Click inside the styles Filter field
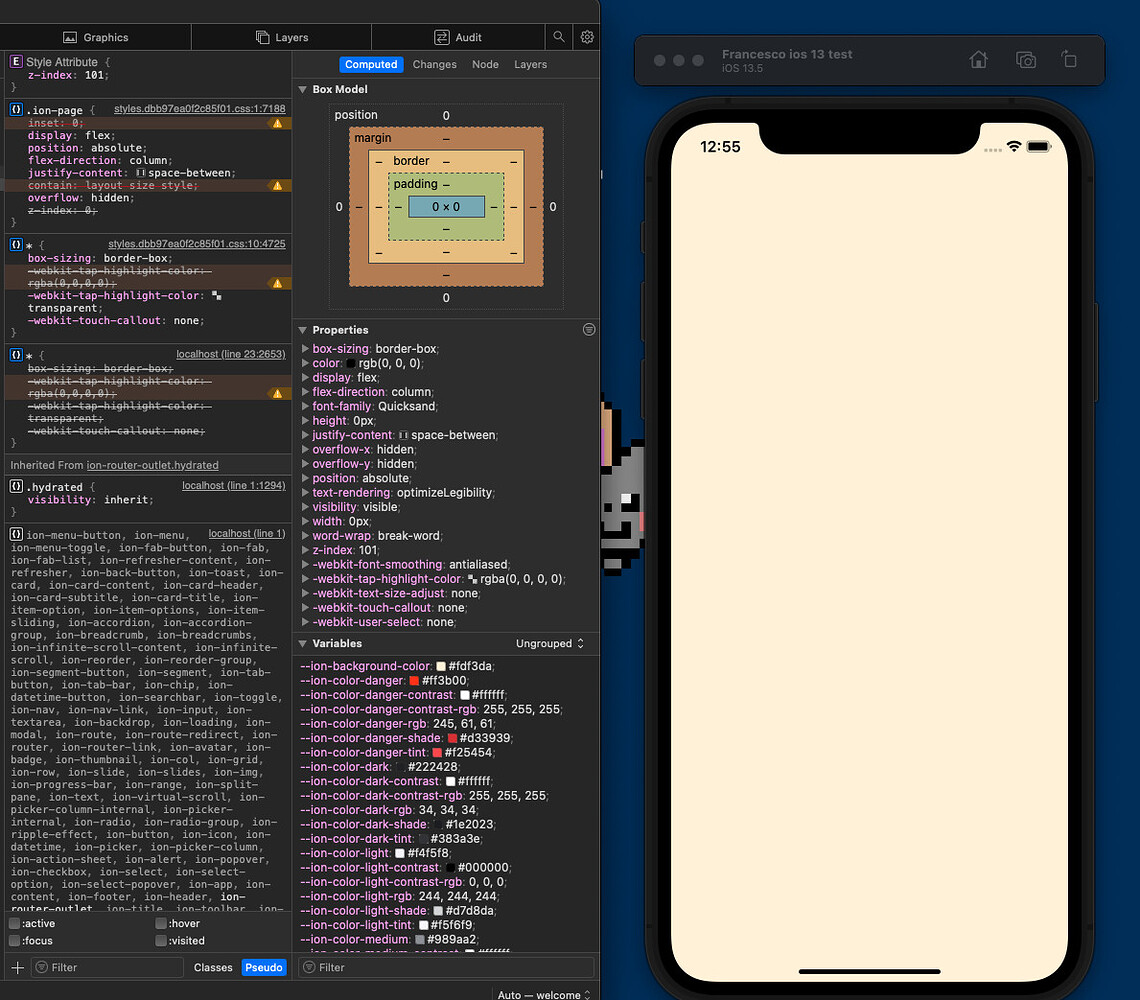This screenshot has height=1000, width=1140. pos(107,967)
